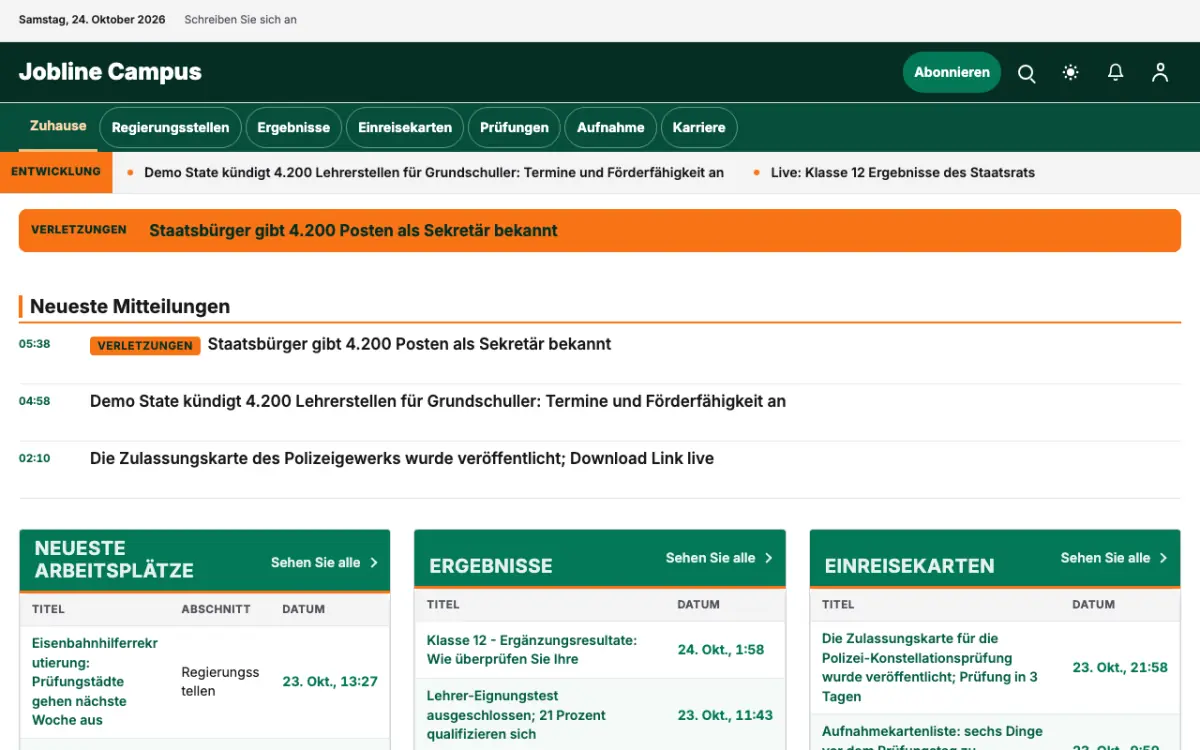The image size is (1200, 750).
Task: Click 'Neueste Mitteilungen' heading
Action: tap(130, 307)
